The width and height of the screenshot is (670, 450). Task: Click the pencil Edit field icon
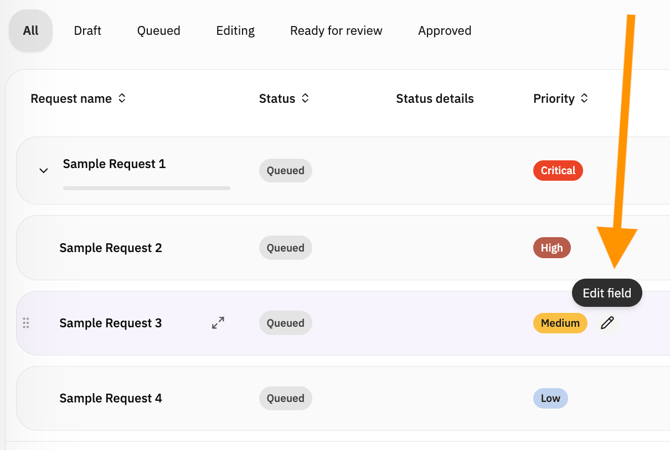click(x=607, y=323)
